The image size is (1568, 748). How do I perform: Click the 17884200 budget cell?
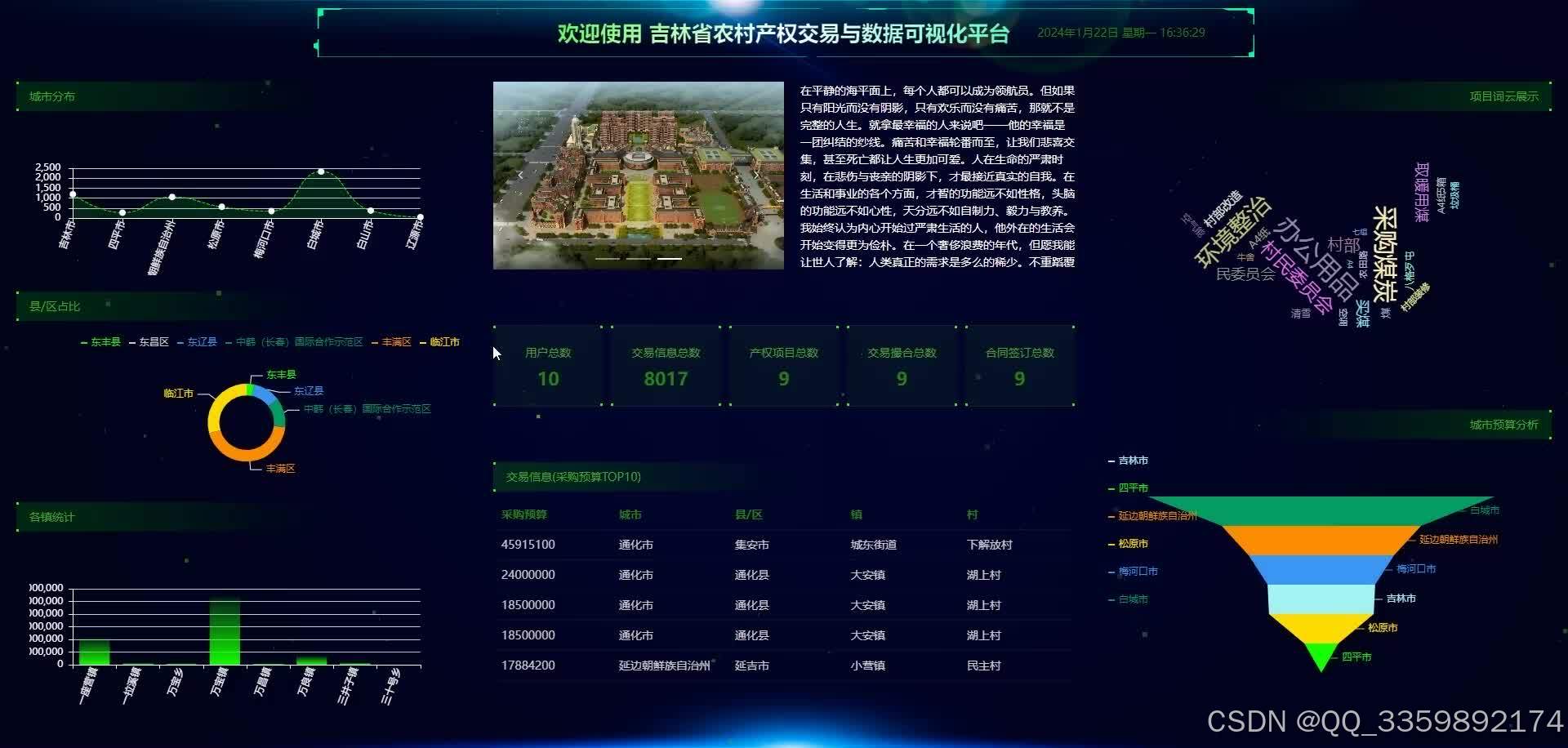528,666
